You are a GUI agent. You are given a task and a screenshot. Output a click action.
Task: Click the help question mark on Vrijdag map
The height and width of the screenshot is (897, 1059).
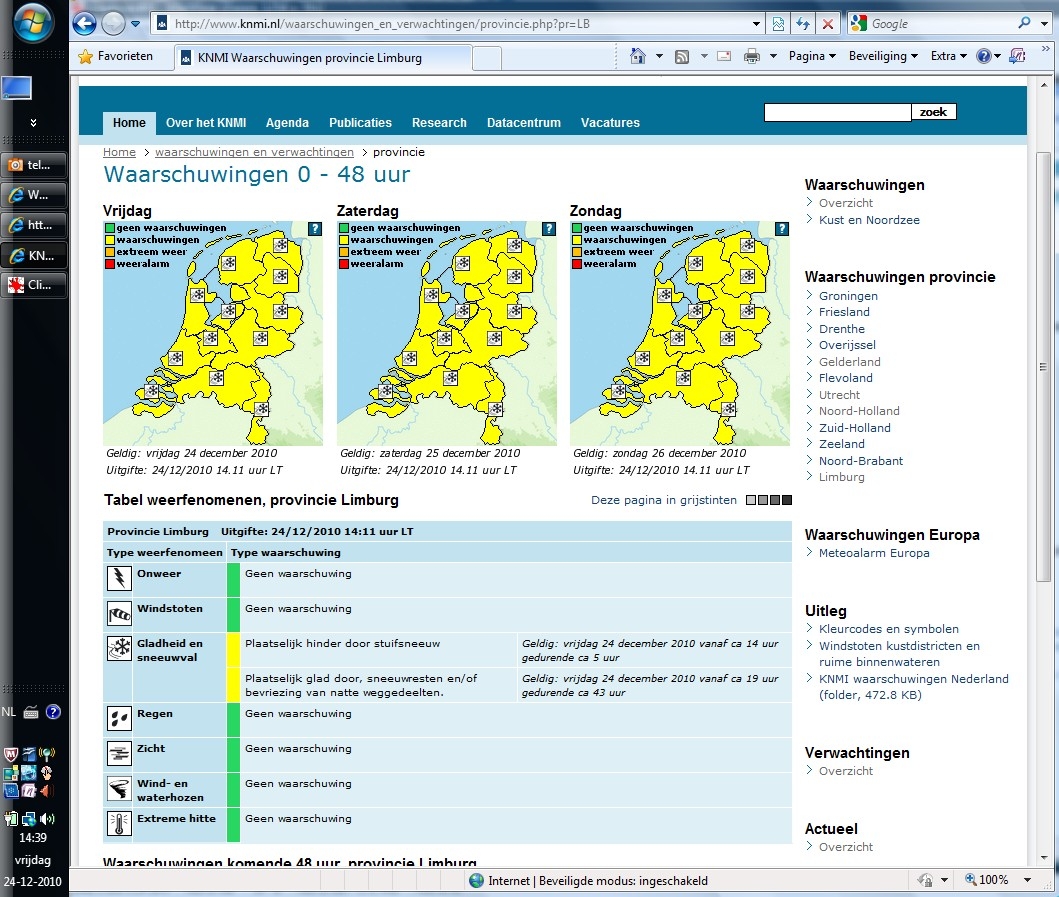[x=315, y=229]
